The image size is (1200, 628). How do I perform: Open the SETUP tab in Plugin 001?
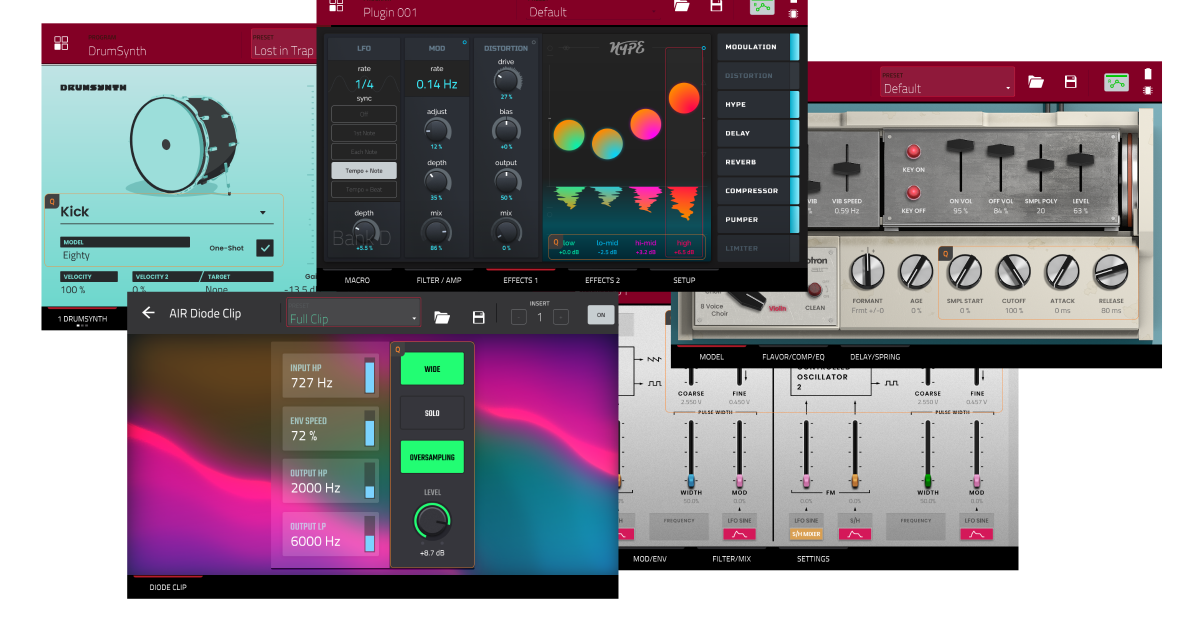pos(684,280)
